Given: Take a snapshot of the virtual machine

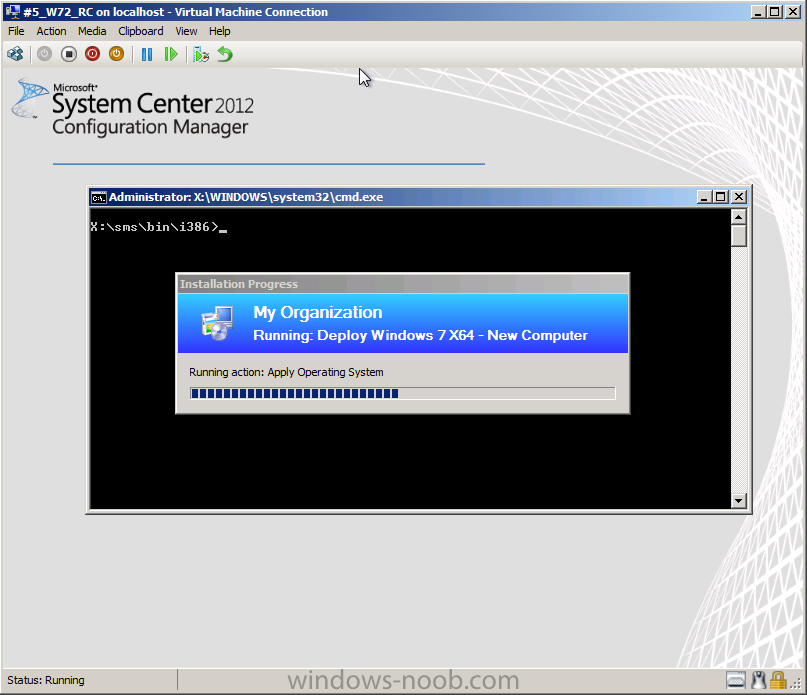Looking at the screenshot, I should click(x=200, y=54).
